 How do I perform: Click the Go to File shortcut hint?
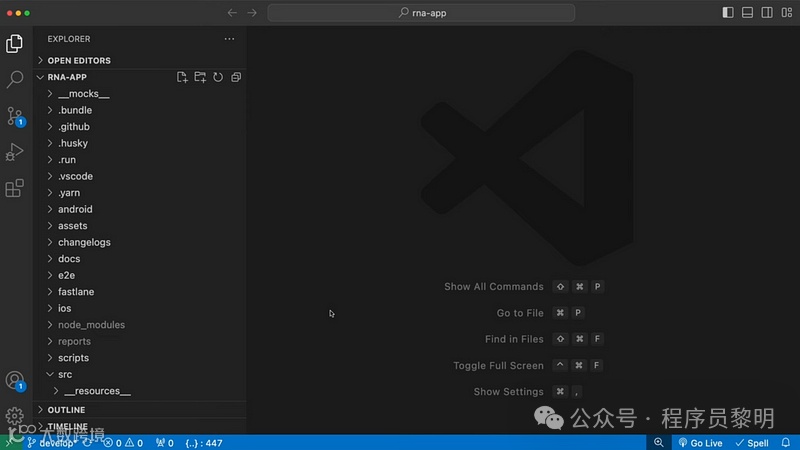(541, 313)
